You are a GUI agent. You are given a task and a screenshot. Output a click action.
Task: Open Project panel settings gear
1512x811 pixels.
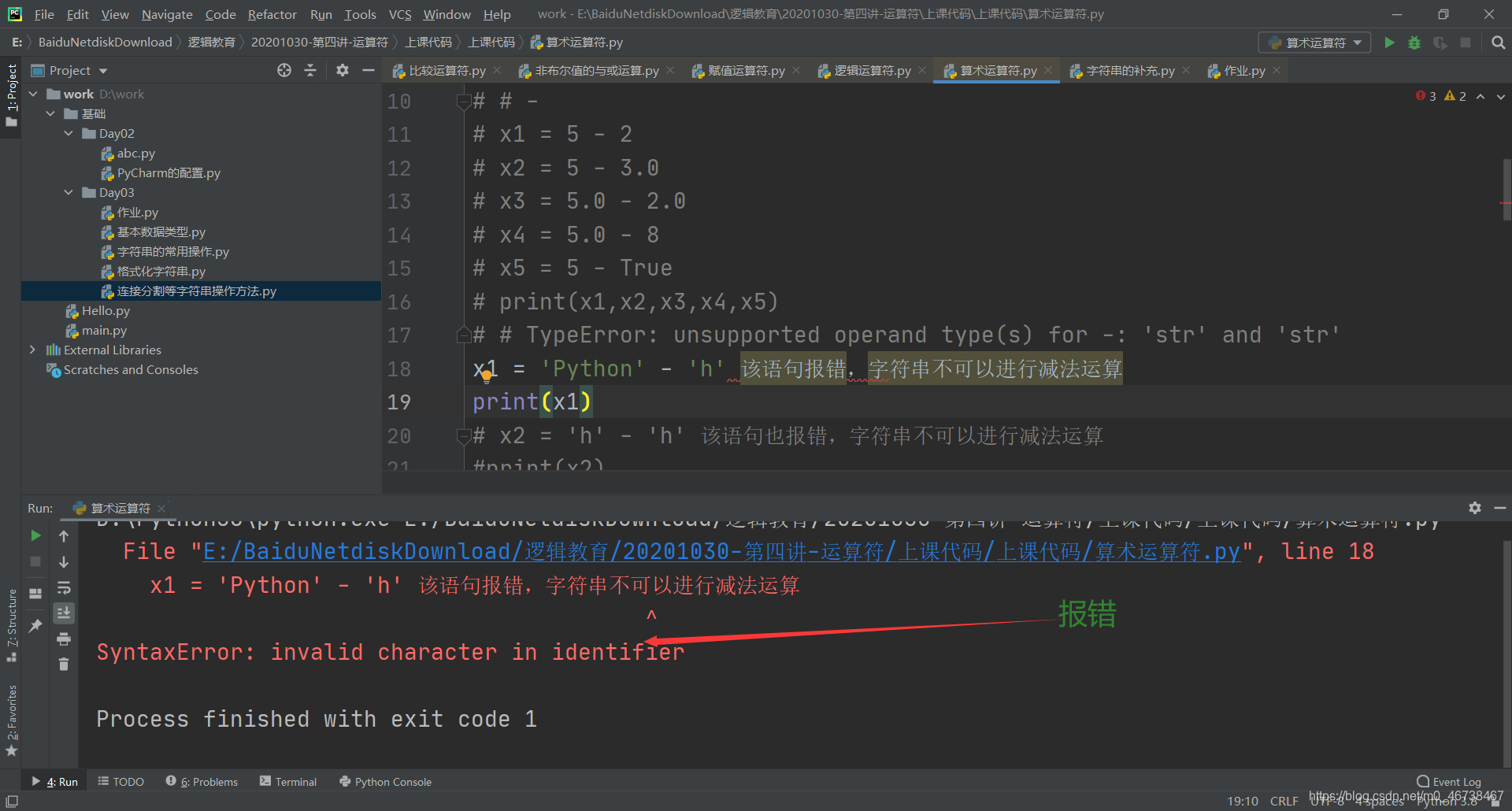tap(342, 70)
